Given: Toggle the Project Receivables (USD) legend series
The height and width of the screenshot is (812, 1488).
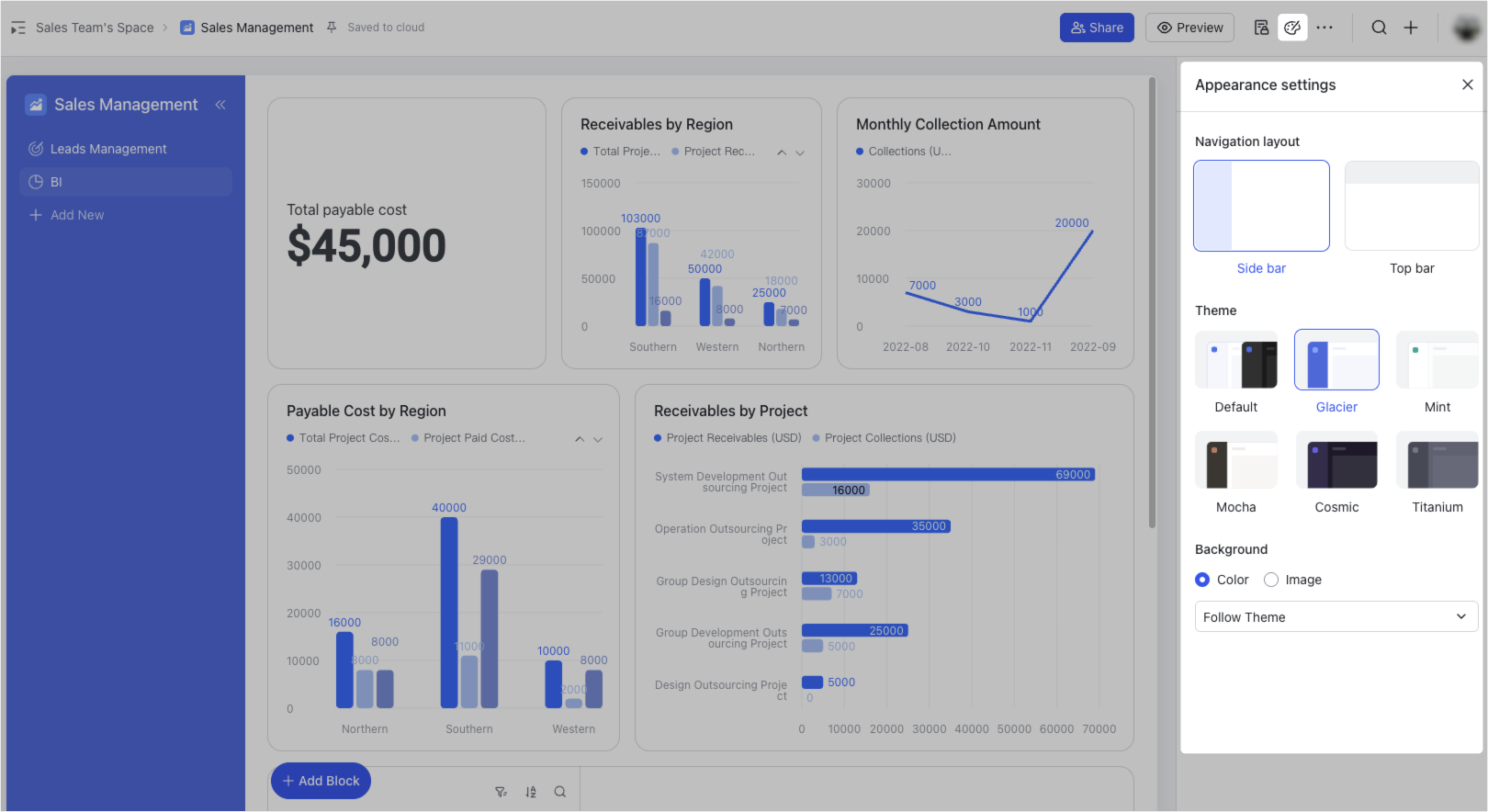Looking at the screenshot, I should [727, 438].
